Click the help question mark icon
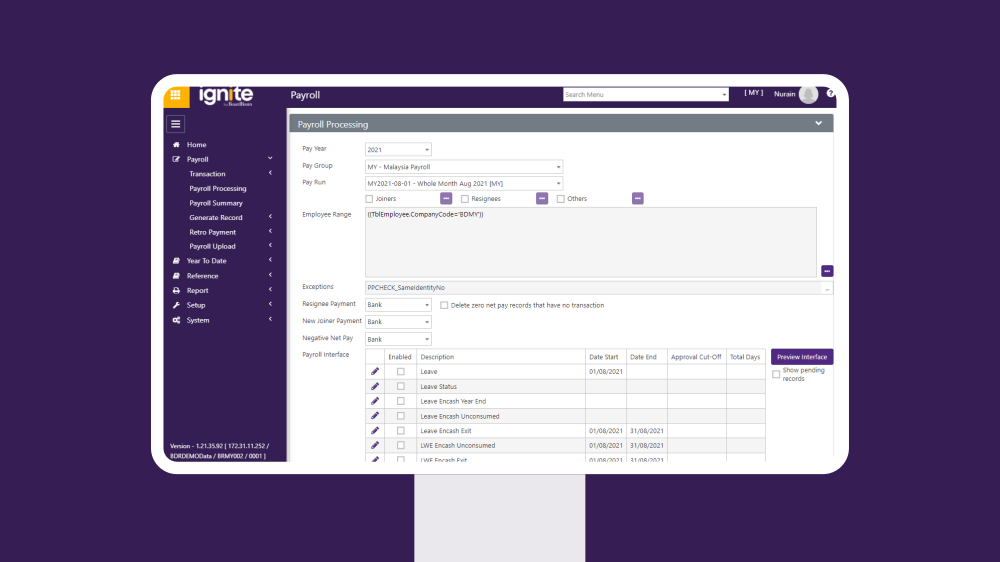The width and height of the screenshot is (1000, 562). point(830,94)
